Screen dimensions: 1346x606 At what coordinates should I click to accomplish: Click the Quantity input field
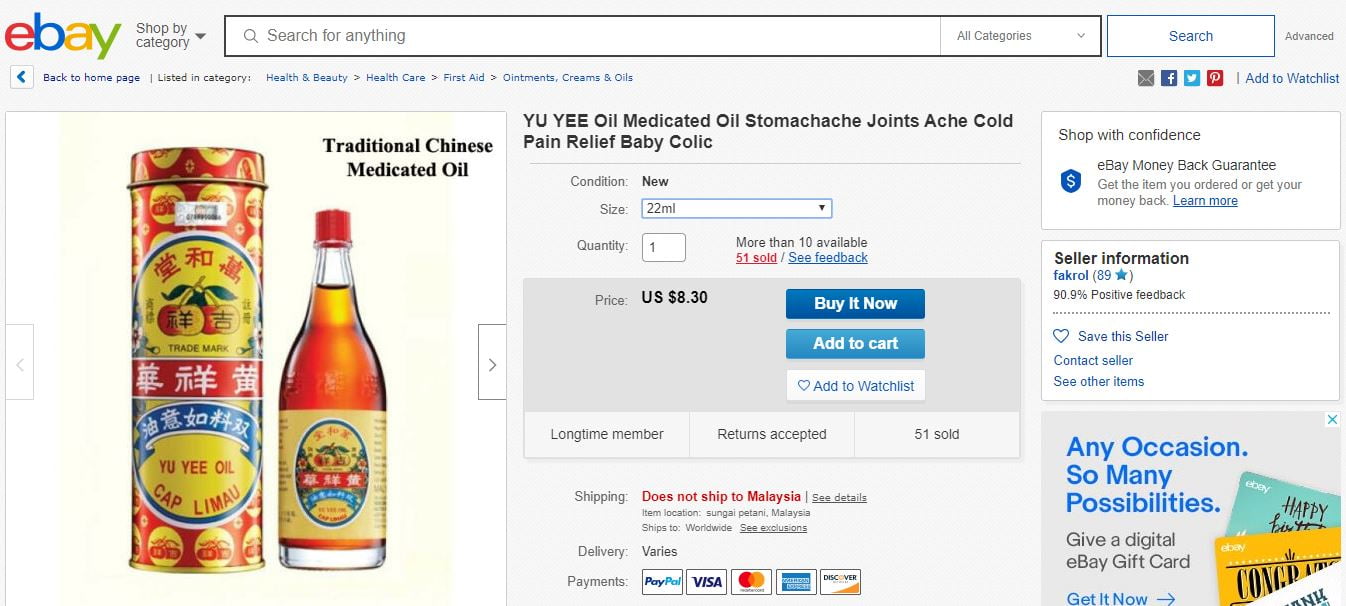pyautogui.click(x=663, y=247)
